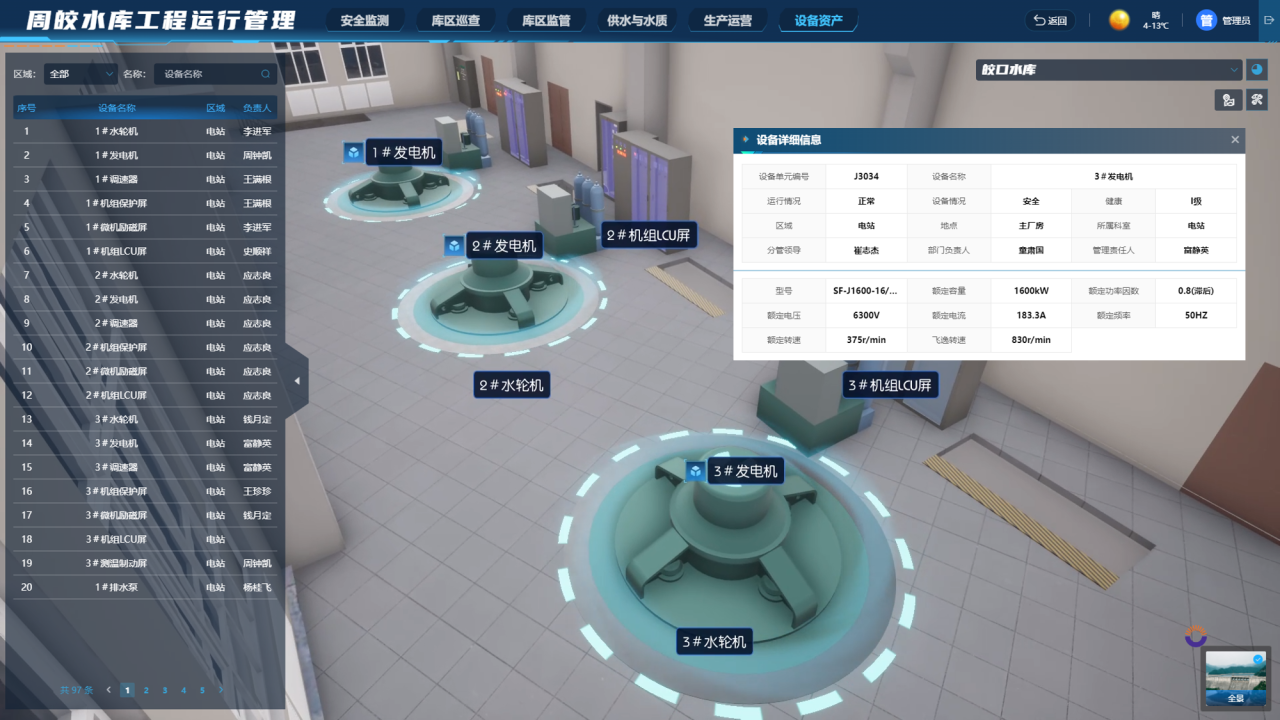Click the 返回 back button
Screen dimensions: 1280x720
click(1051, 20)
